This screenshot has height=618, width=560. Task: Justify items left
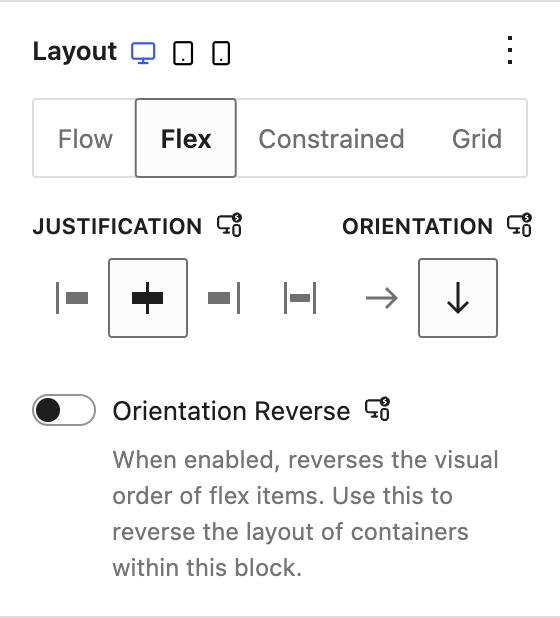[x=72, y=298]
